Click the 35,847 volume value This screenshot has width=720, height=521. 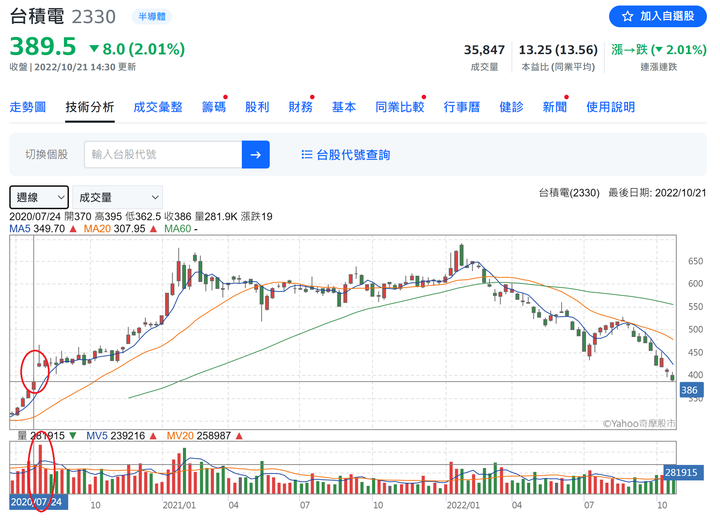coord(484,50)
